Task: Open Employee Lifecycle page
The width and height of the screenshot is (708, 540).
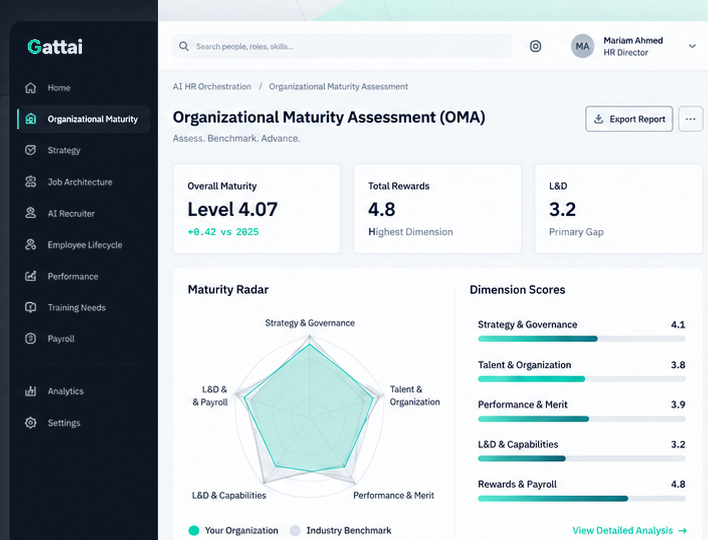Action: 84,245
